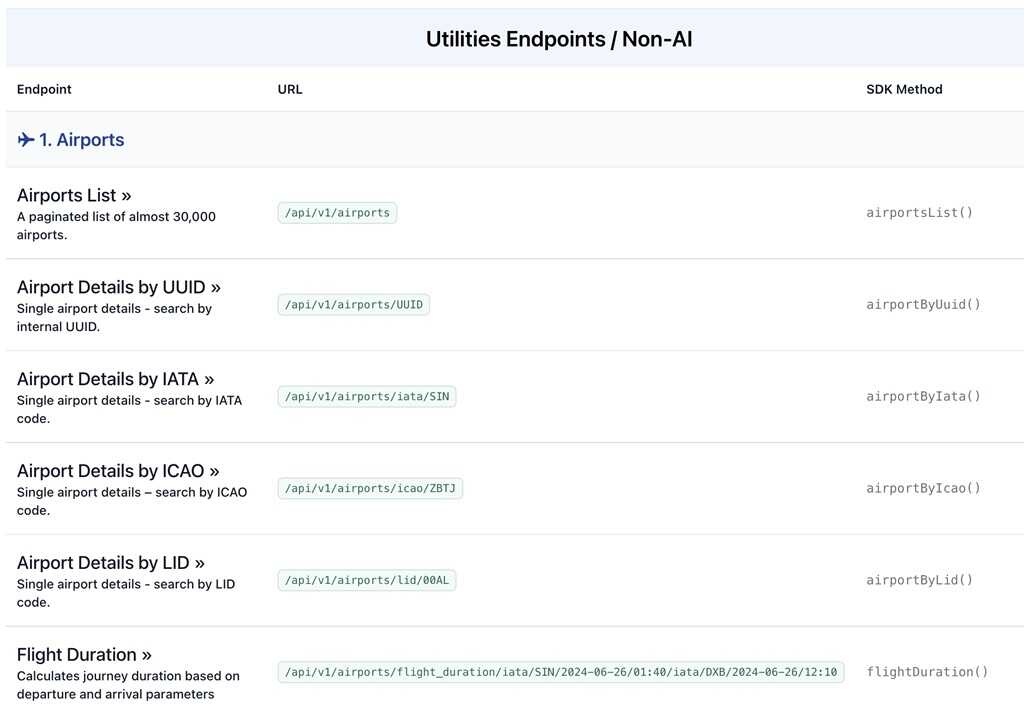The height and width of the screenshot is (724, 1024).
Task: Click the airportByIcao() SDK method
Action: (x=923, y=489)
